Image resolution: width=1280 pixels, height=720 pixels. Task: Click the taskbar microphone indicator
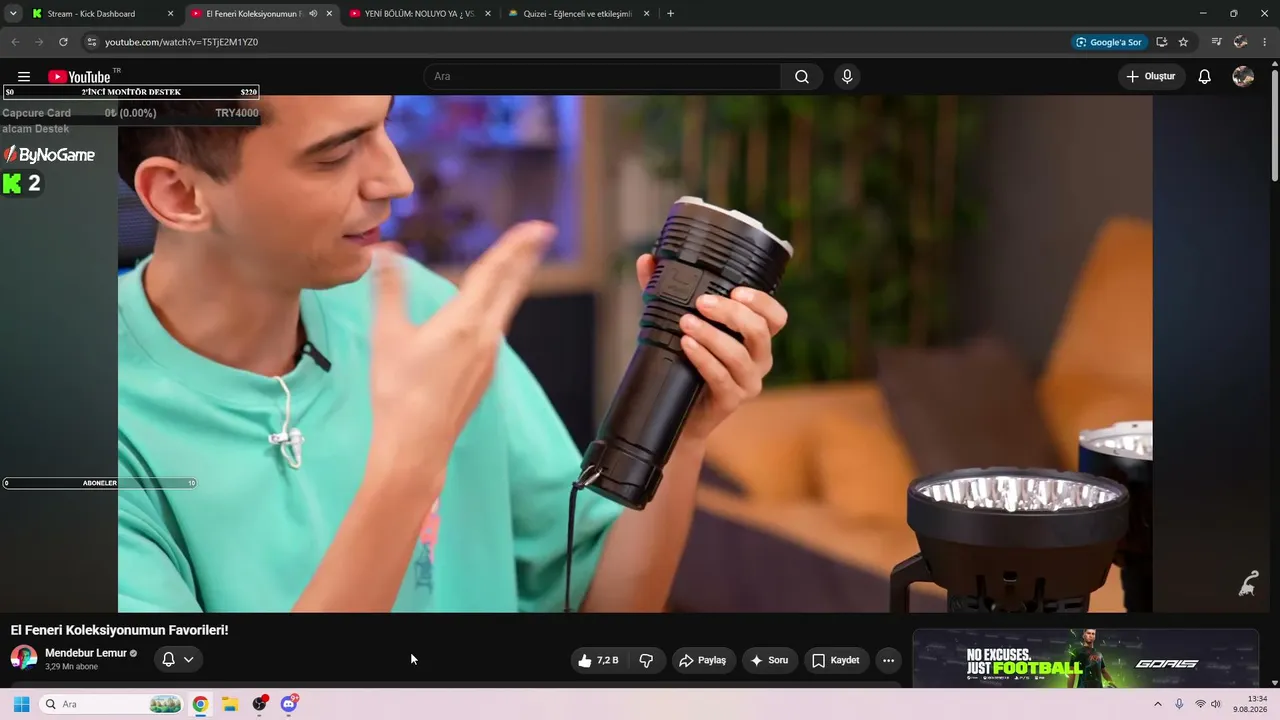pyautogui.click(x=1179, y=704)
